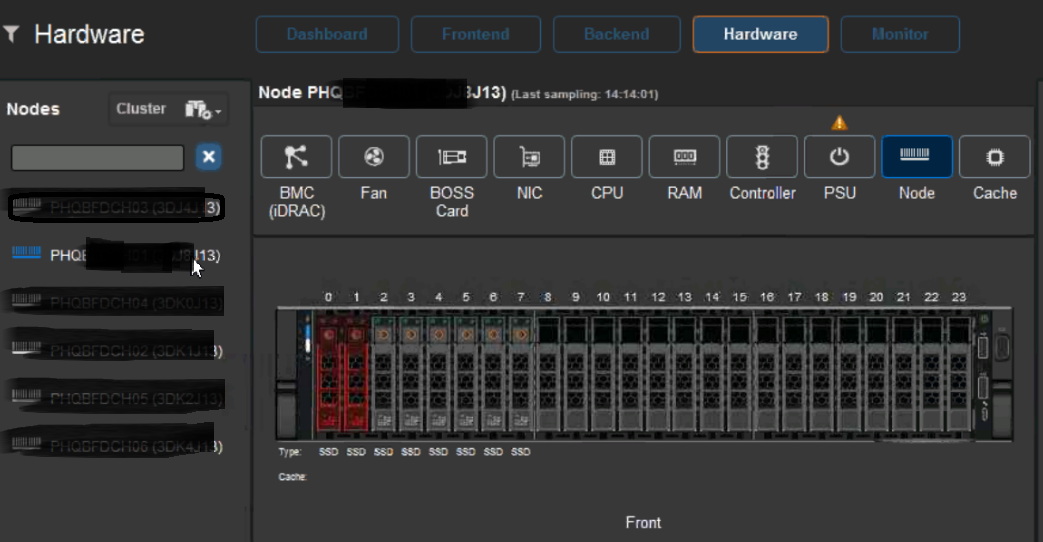This screenshot has width=1043, height=542.
Task: Select the highlighted blue node ending J13
Action: 116,255
